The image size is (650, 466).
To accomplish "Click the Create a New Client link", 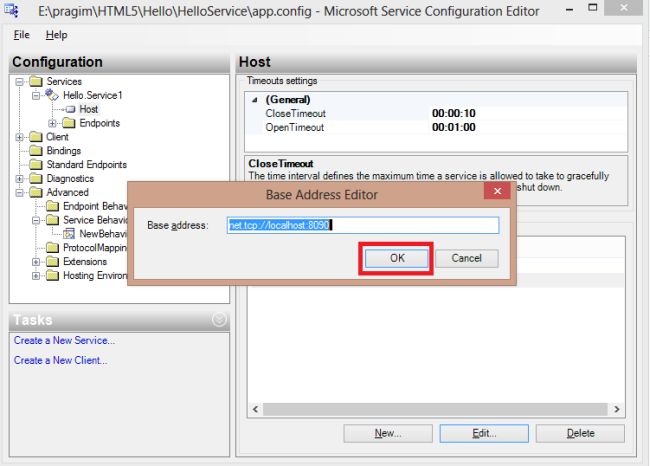I will [x=61, y=360].
